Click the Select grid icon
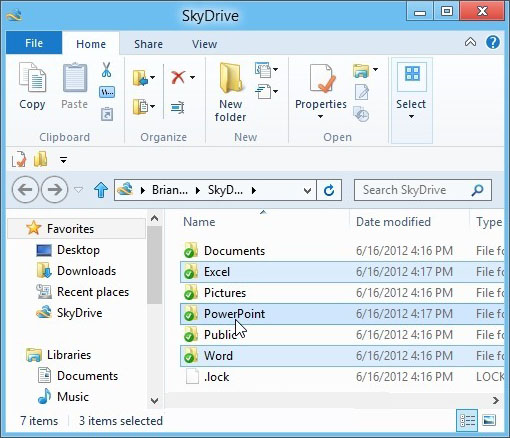 click(x=412, y=74)
